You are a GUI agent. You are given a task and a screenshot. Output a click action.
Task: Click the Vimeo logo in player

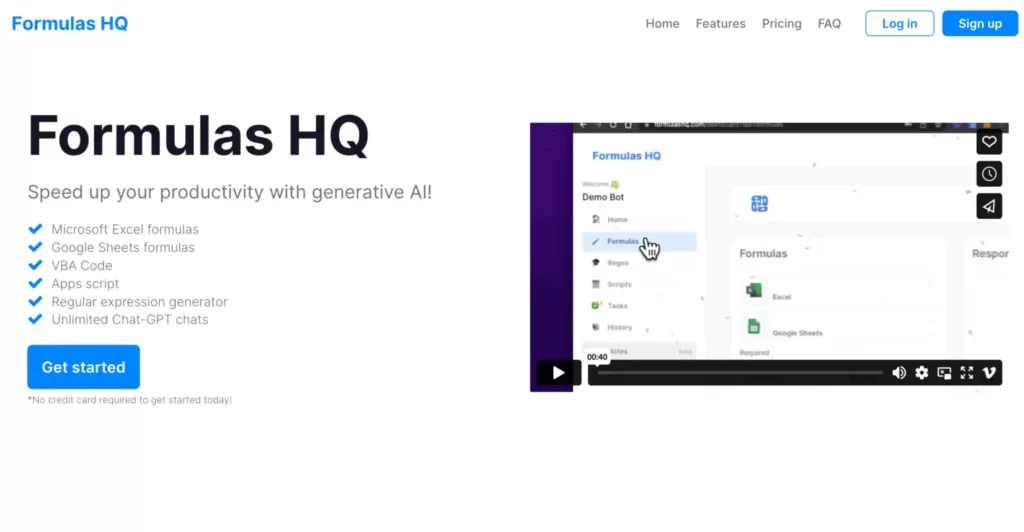point(989,373)
